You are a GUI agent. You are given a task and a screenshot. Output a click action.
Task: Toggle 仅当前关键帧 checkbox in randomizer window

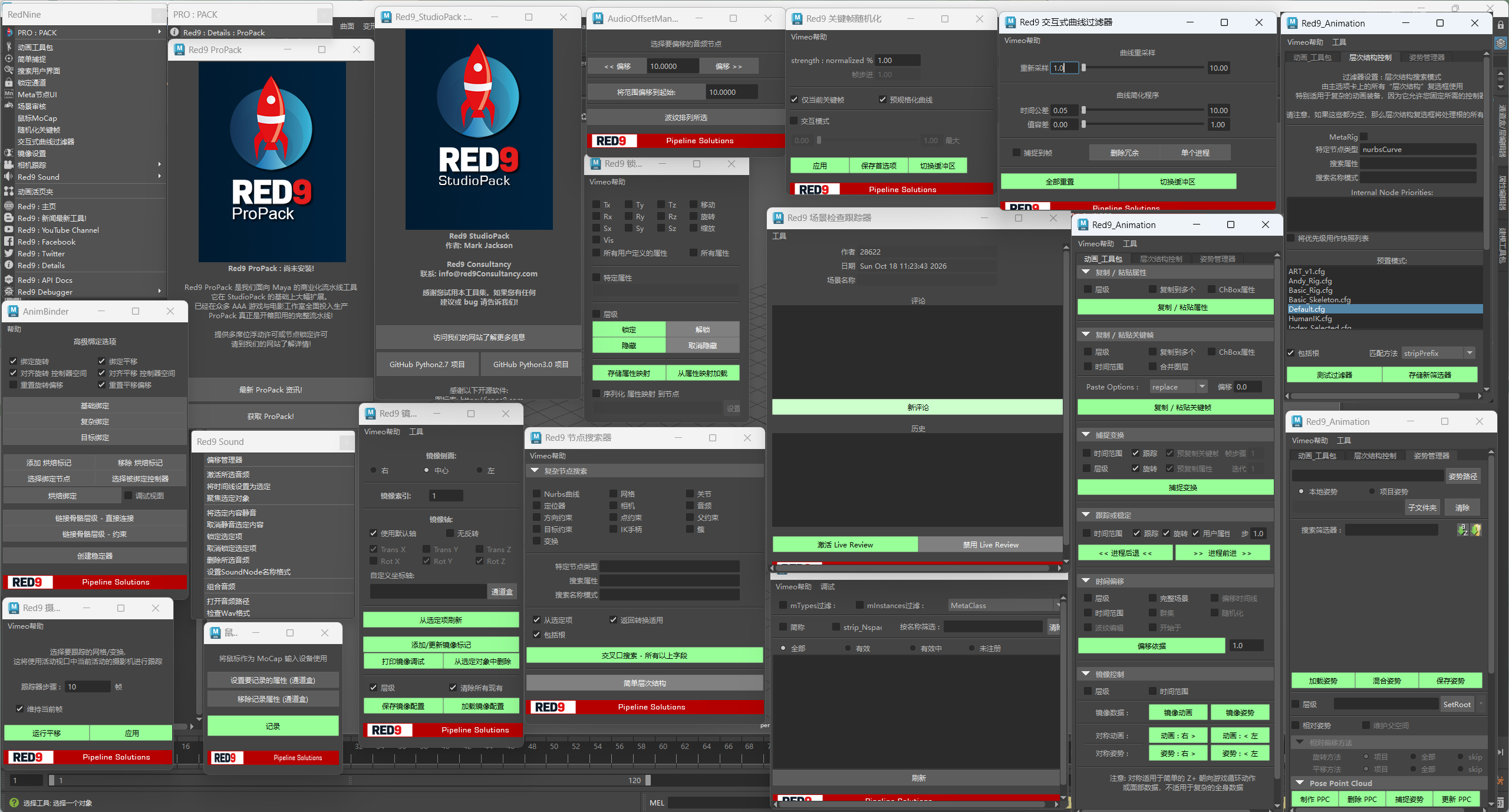click(795, 100)
